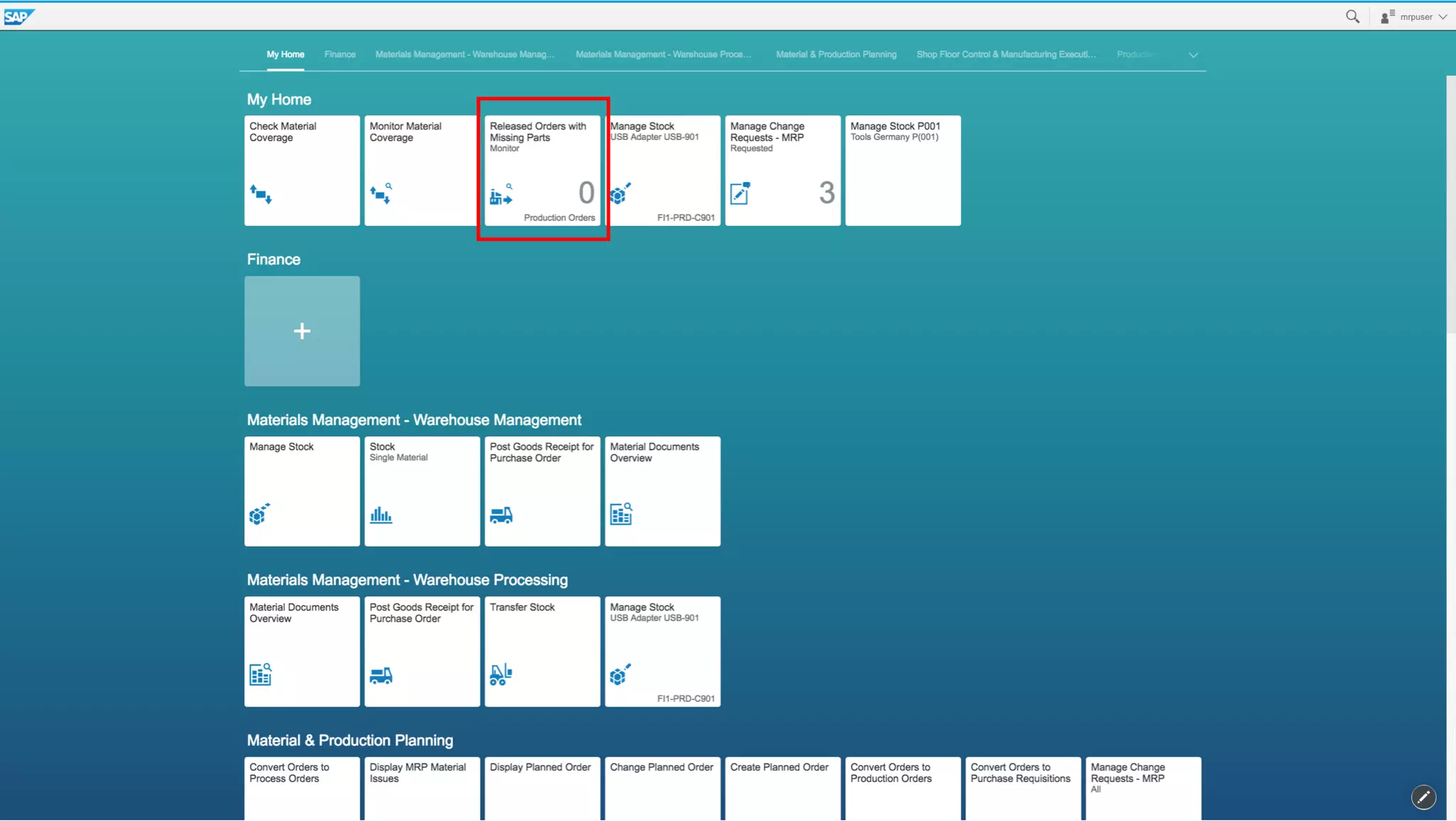This screenshot has height=821, width=1456.
Task: Select Shop Floor Control & Manufacturing Execution tab
Action: coord(1005,54)
